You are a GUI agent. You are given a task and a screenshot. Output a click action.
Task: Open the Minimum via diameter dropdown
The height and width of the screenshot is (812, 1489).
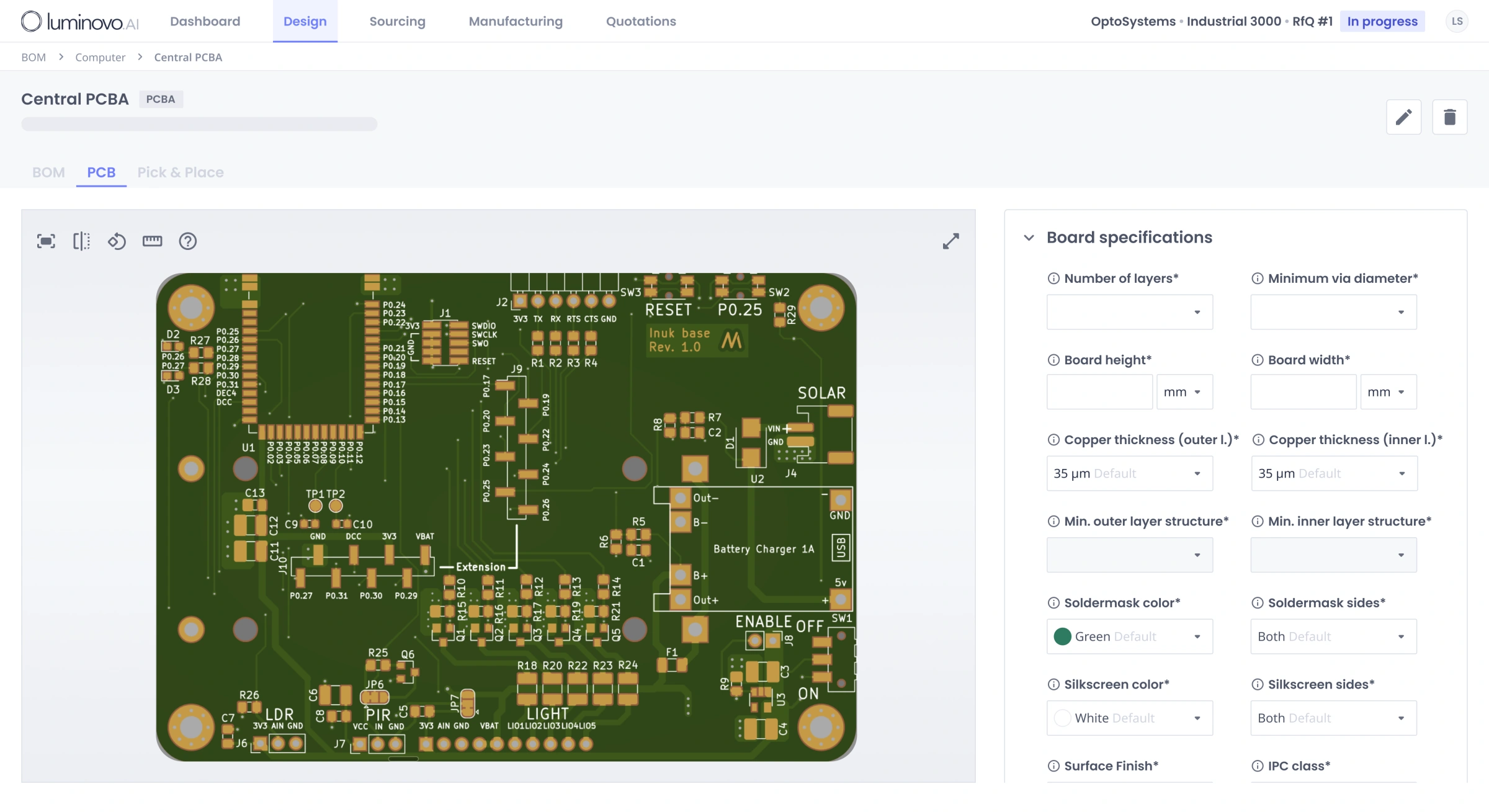pyautogui.click(x=1333, y=312)
